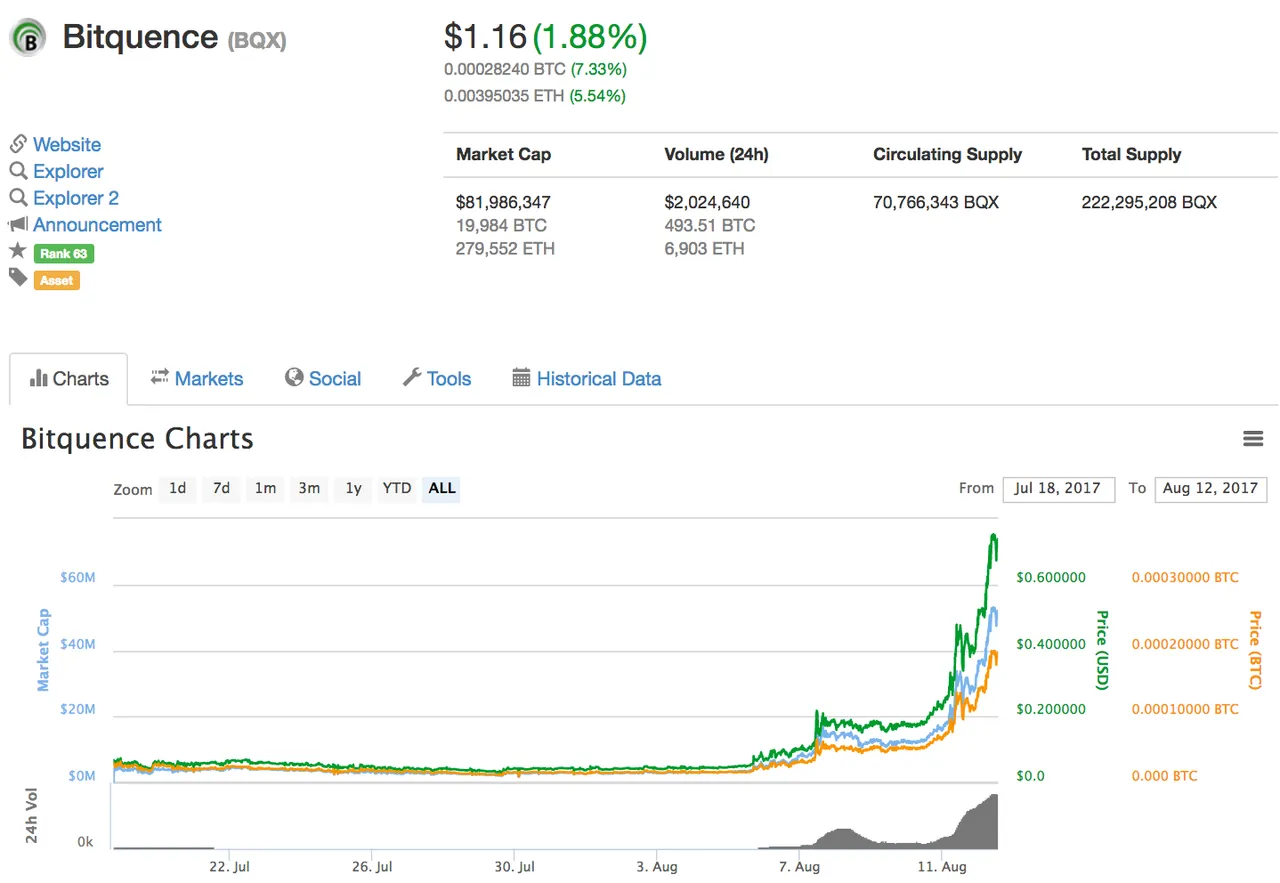This screenshot has width=1280, height=883.
Task: Set chart zoom to 1m
Action: click(265, 489)
